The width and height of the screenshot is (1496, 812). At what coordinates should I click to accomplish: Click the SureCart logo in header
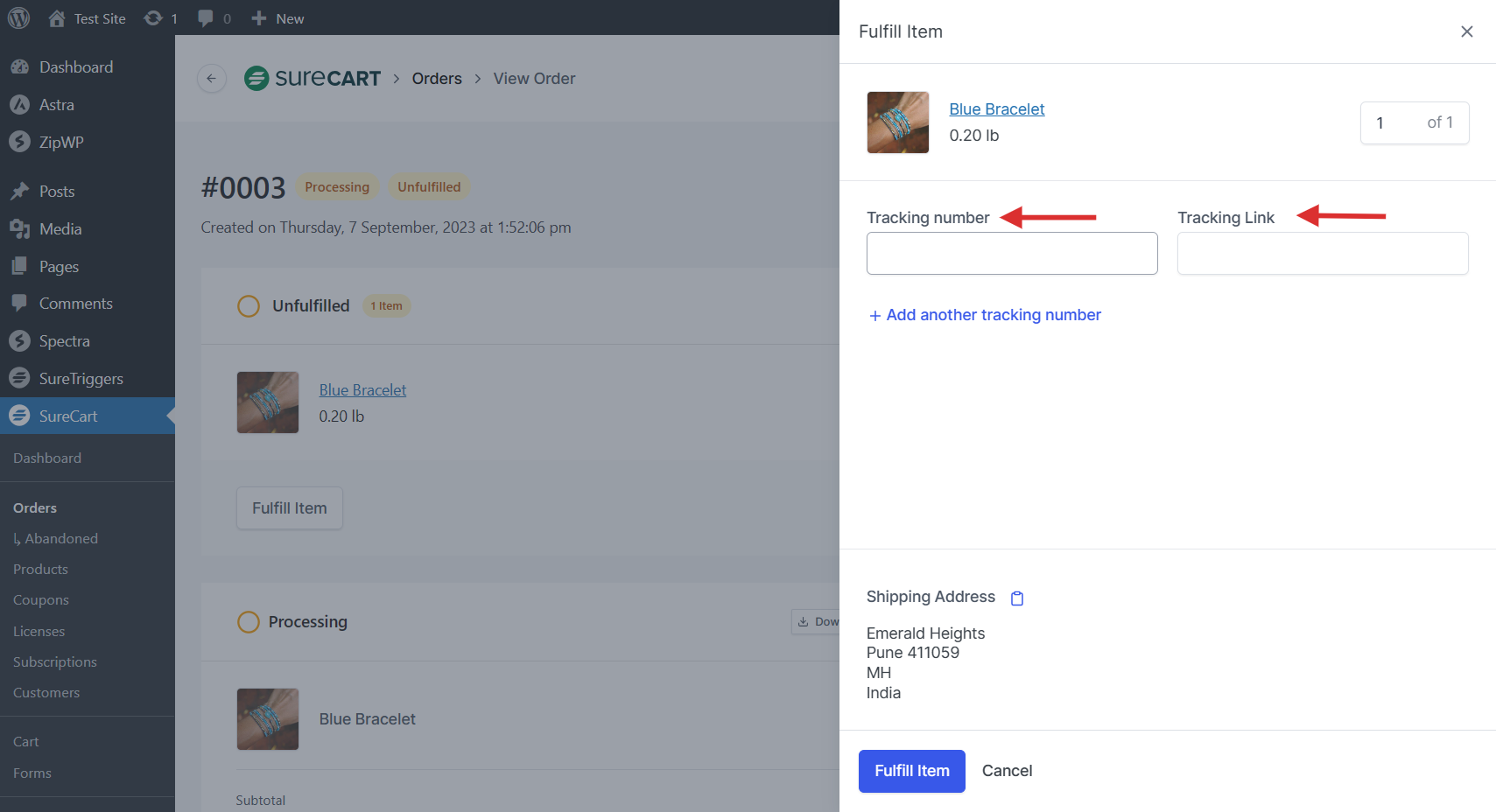click(x=313, y=79)
